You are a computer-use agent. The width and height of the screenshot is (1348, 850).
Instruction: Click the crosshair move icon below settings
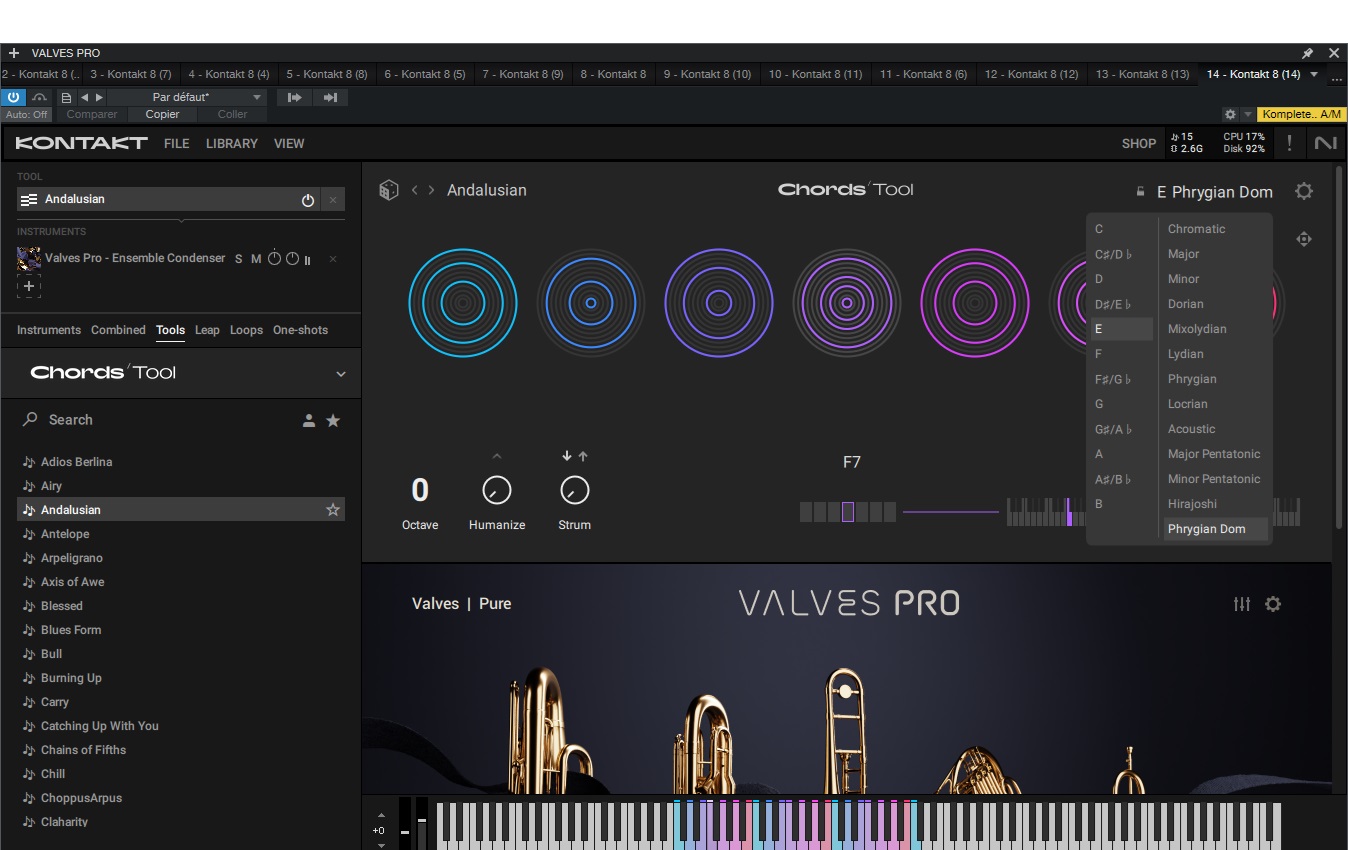[1304, 239]
